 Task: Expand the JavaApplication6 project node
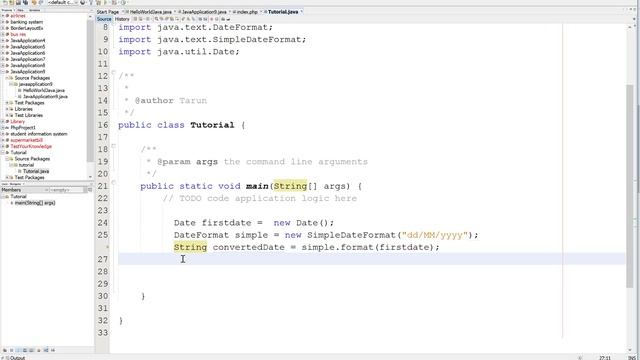3,53
